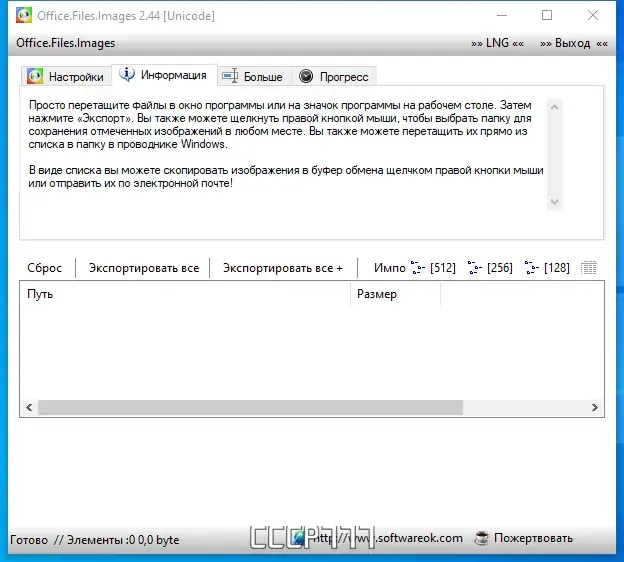Viewport: 624px width, 562px height.
Task: Click the Больше tab icon
Action: tap(230, 76)
